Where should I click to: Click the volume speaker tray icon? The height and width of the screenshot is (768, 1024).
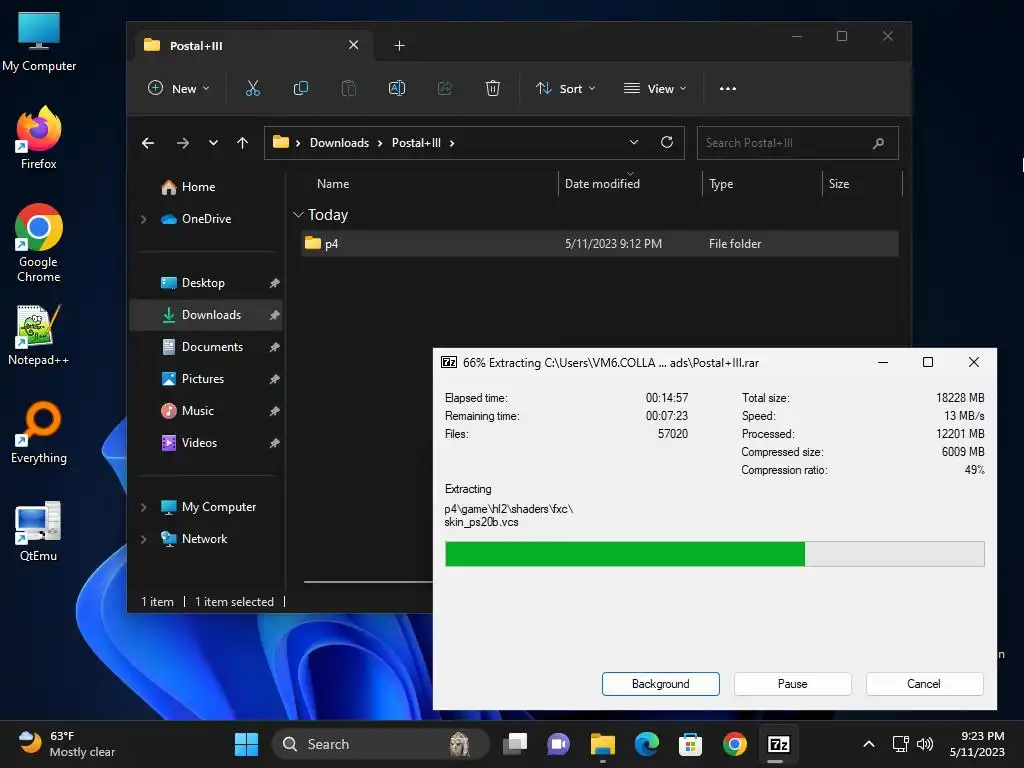pos(925,744)
